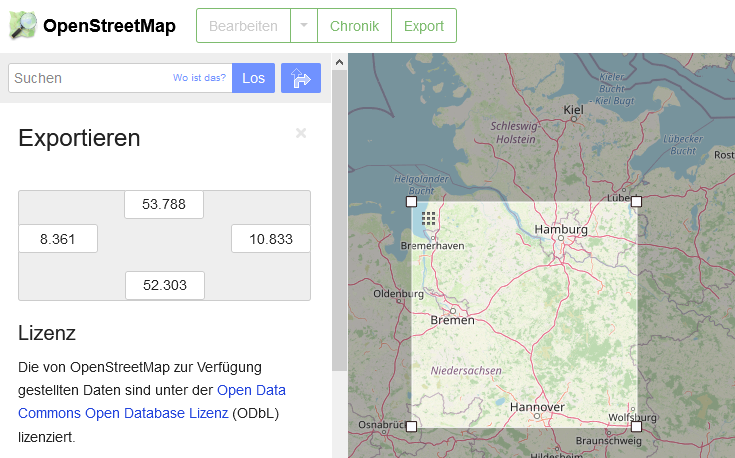Image resolution: width=735 pixels, height=458 pixels.
Task: Click the Lübecker Bucht label
Action: pyautogui.click(x=683, y=145)
